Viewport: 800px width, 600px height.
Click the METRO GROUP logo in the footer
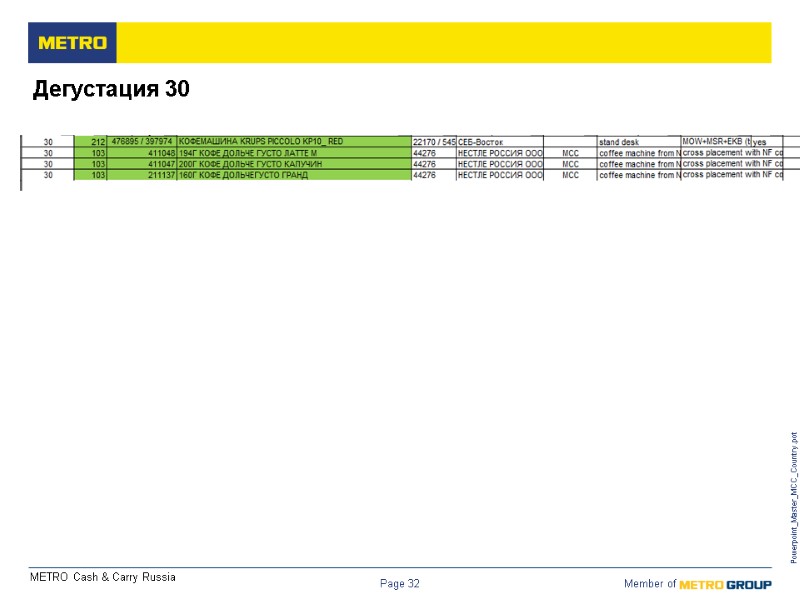coord(726,584)
